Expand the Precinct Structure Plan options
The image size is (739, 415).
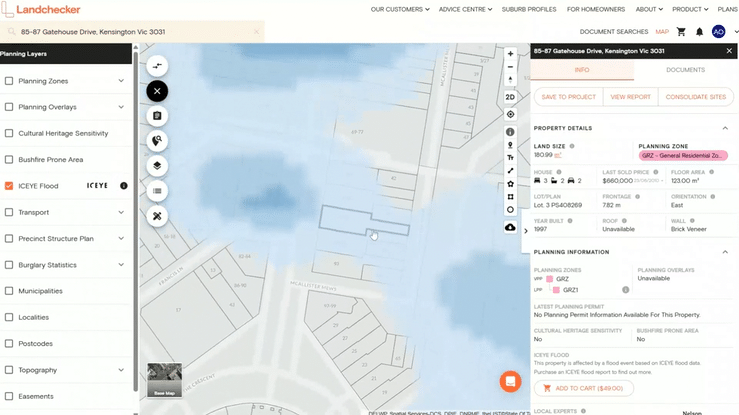click(x=121, y=238)
